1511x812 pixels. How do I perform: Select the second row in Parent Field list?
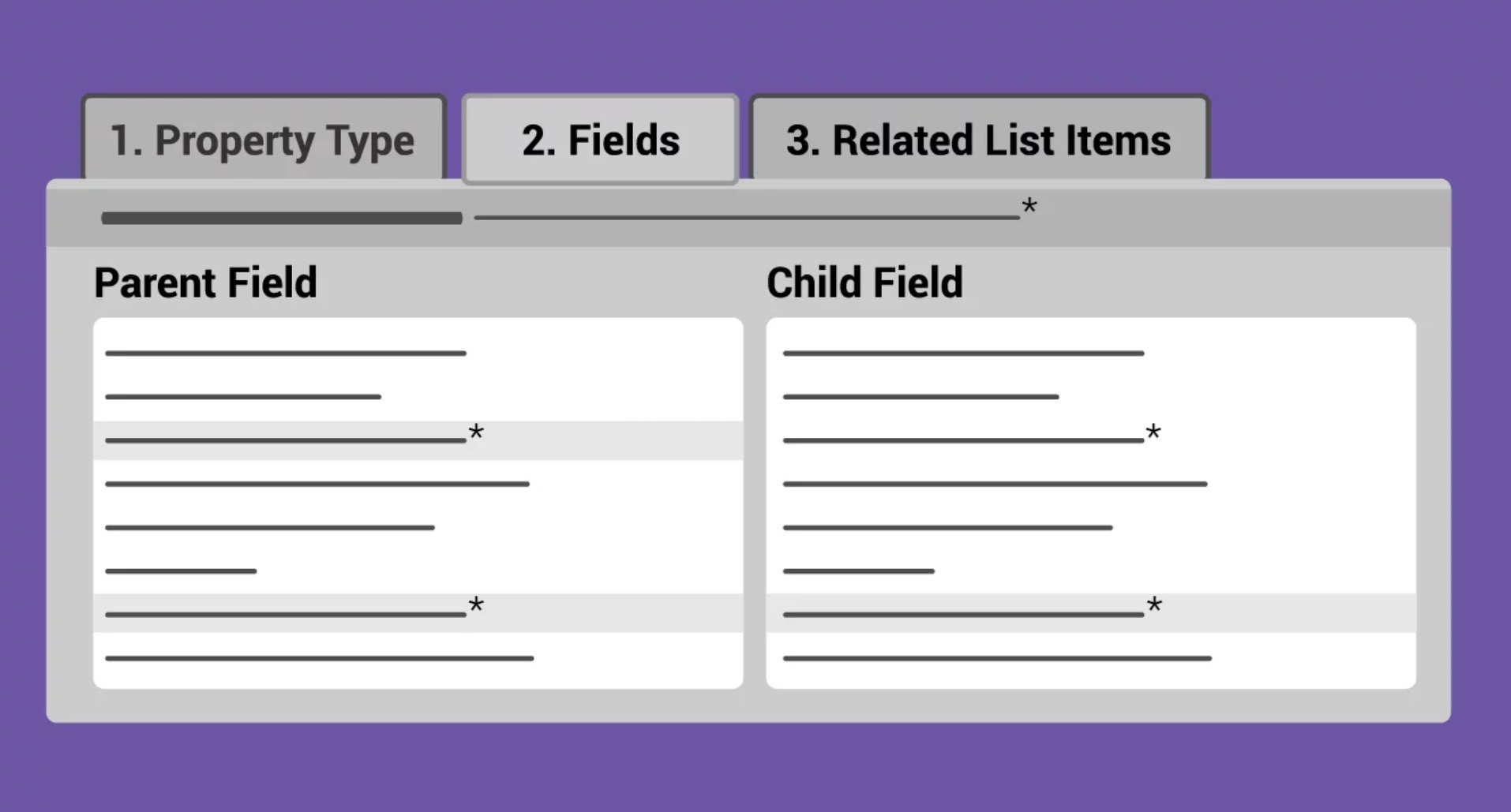[x=242, y=397]
